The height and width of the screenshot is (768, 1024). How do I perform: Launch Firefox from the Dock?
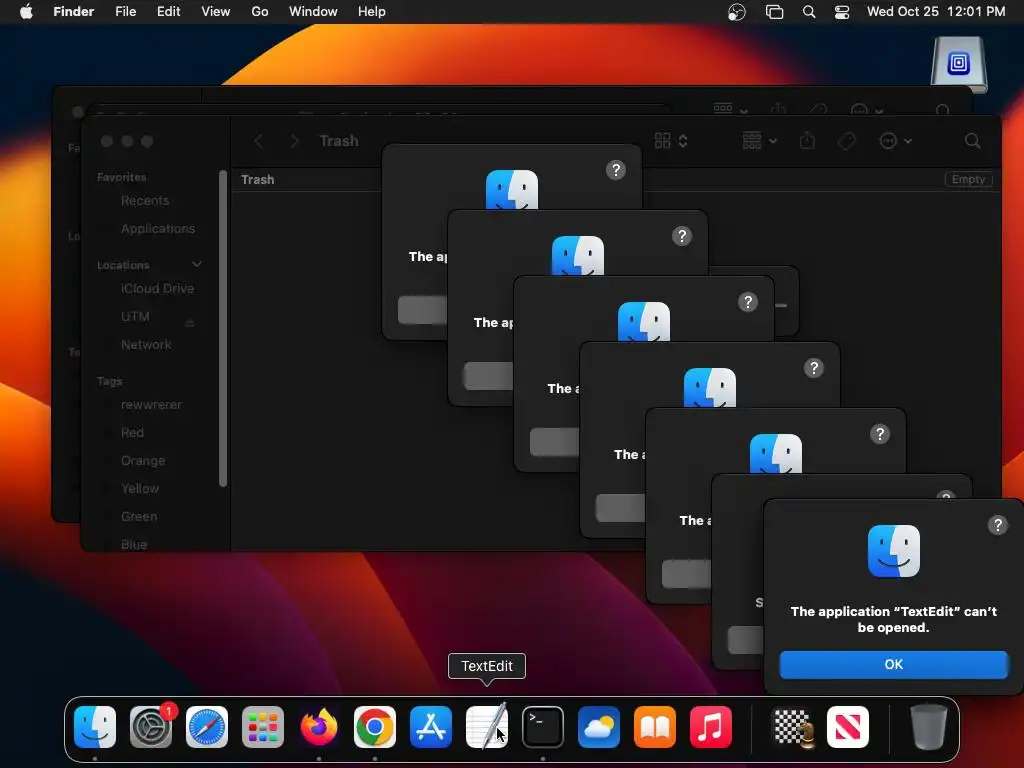tap(319, 727)
